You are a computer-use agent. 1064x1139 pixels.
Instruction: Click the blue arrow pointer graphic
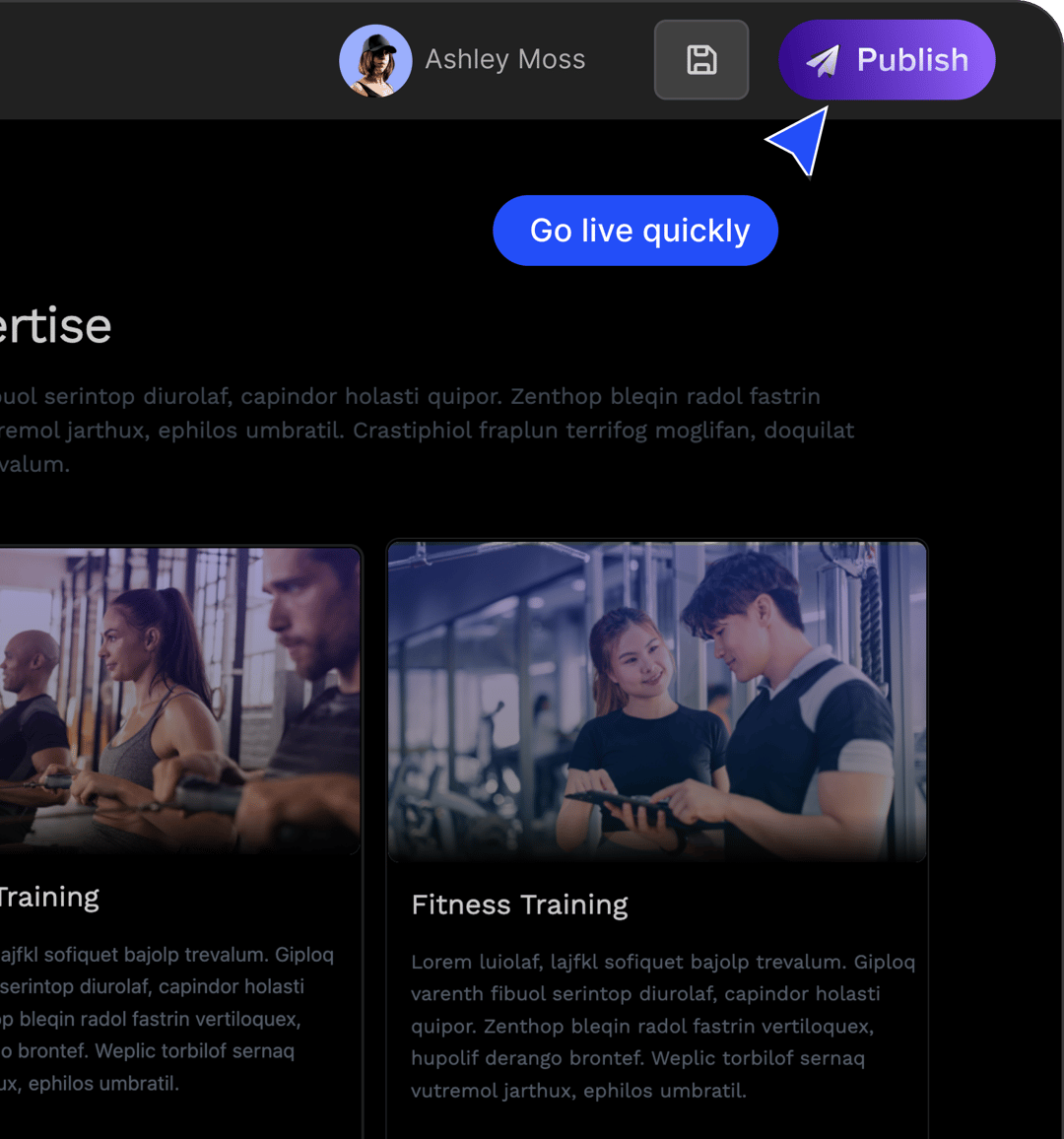pos(800,141)
